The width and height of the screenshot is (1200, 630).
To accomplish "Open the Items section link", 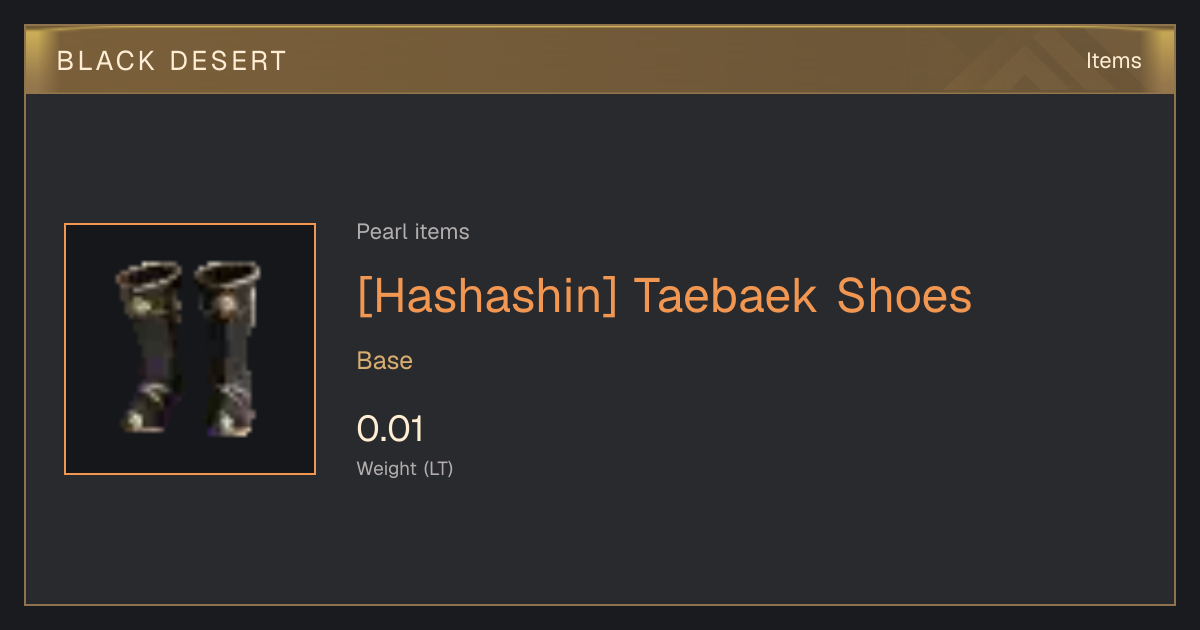I will (1113, 61).
